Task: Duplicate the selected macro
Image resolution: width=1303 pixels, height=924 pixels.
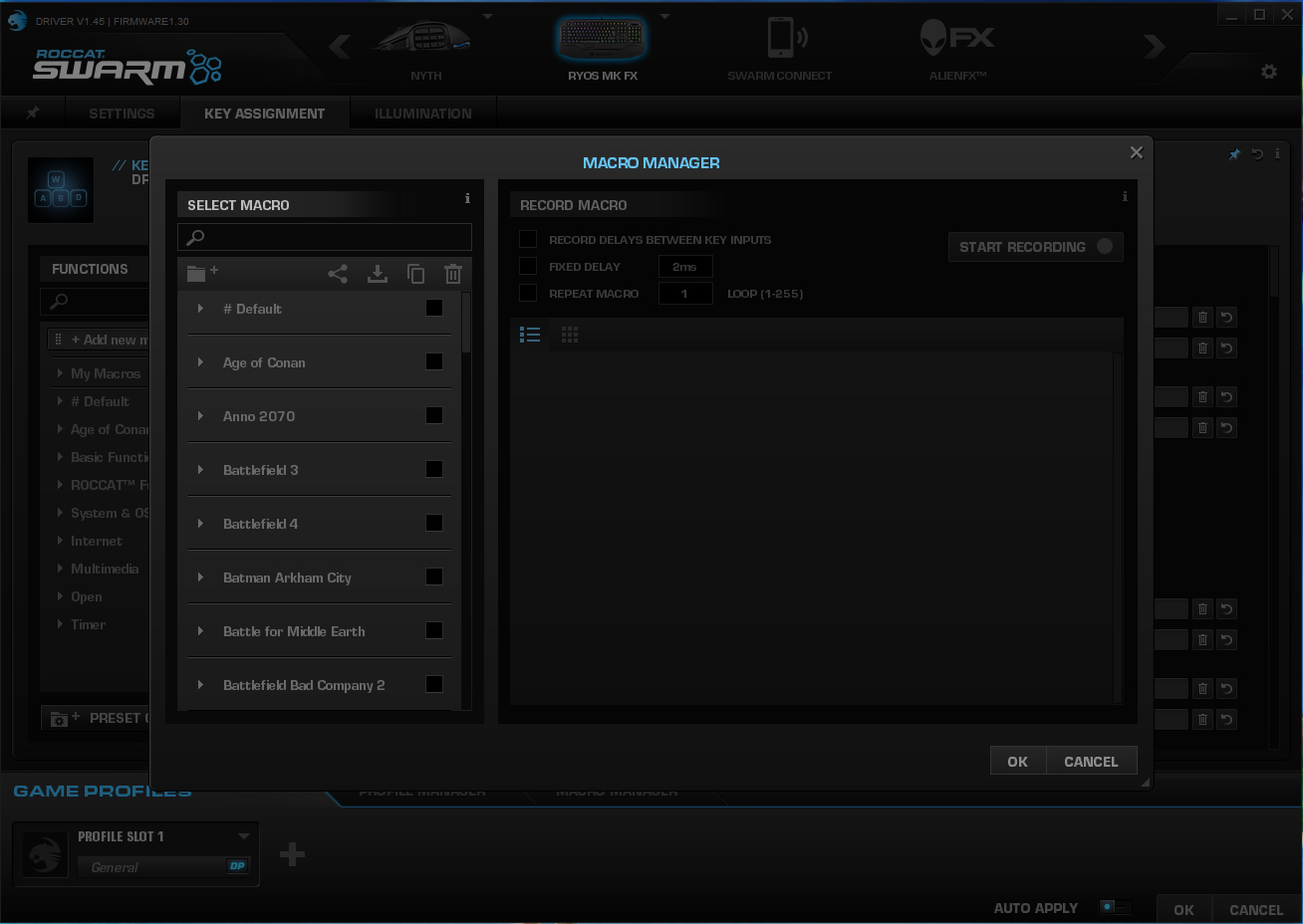Action: [x=415, y=274]
